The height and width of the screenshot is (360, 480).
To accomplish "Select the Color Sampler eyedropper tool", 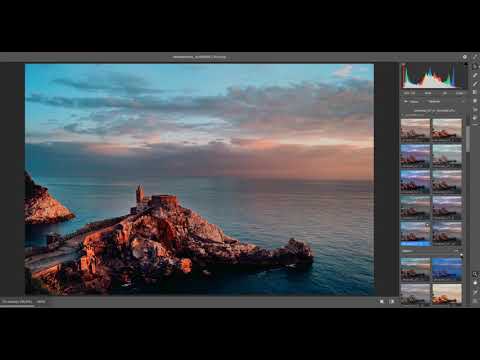I will click(x=475, y=292).
